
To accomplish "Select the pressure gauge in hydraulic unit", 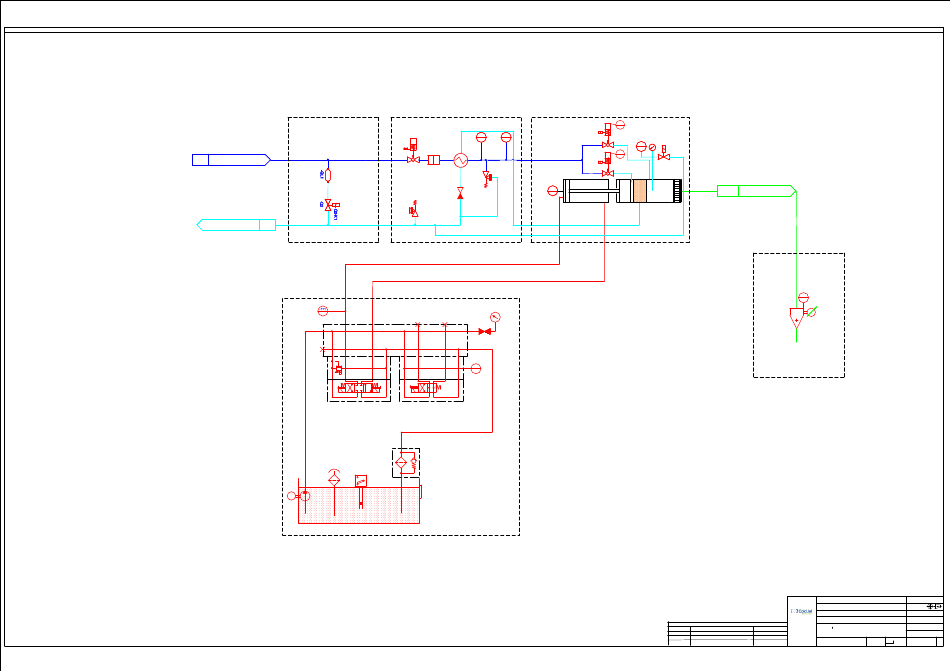I will click(495, 317).
